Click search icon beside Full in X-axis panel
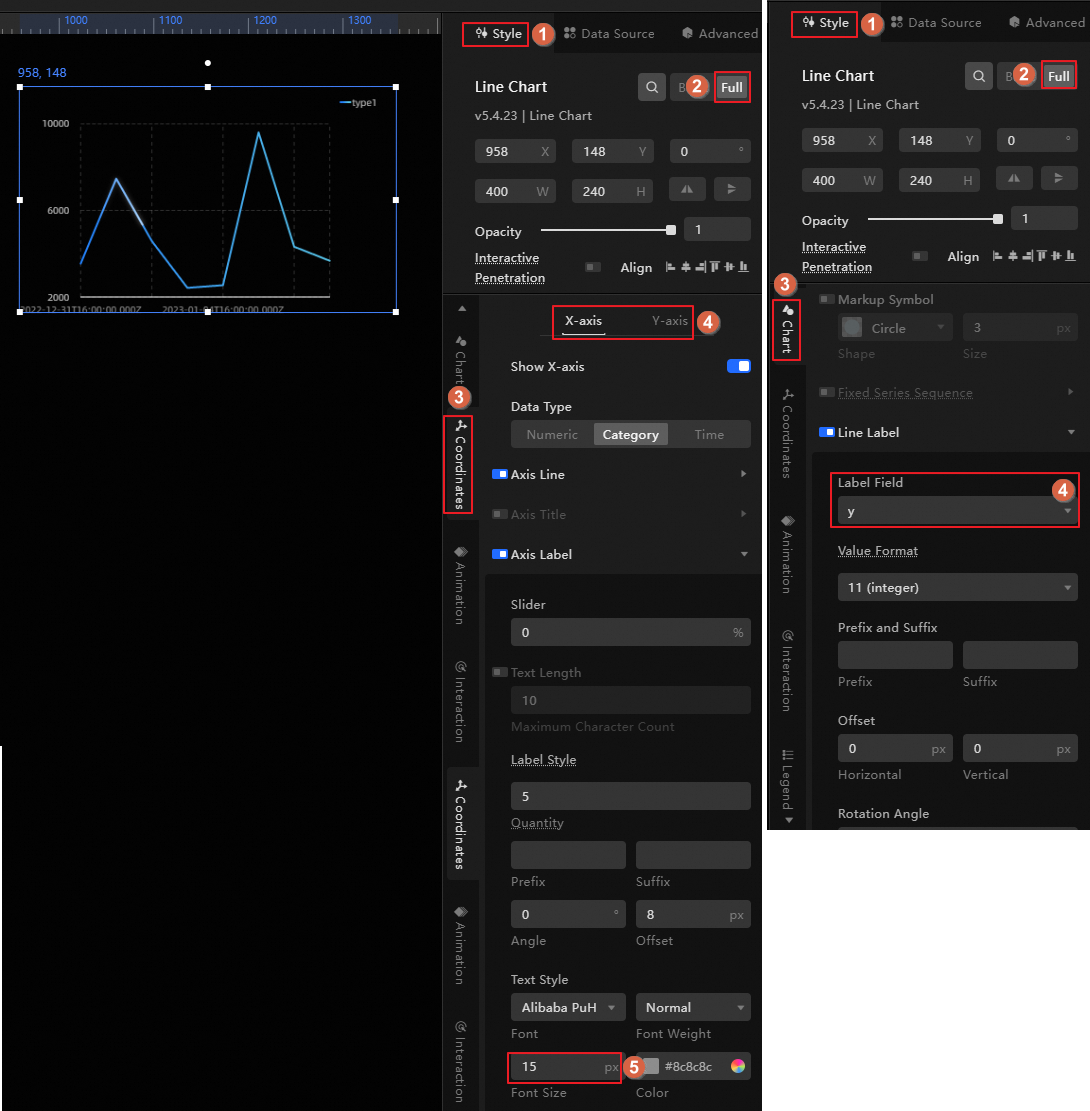The height and width of the screenshot is (1111, 1090). click(x=651, y=87)
